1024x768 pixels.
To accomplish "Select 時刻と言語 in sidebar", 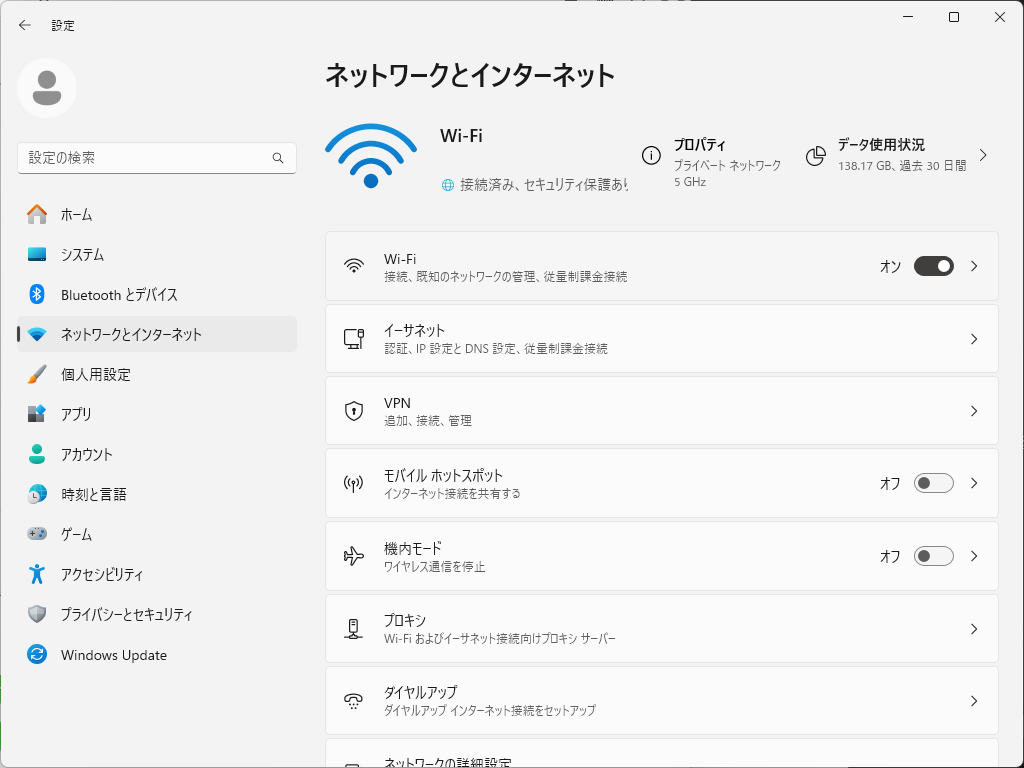I will [x=157, y=494].
